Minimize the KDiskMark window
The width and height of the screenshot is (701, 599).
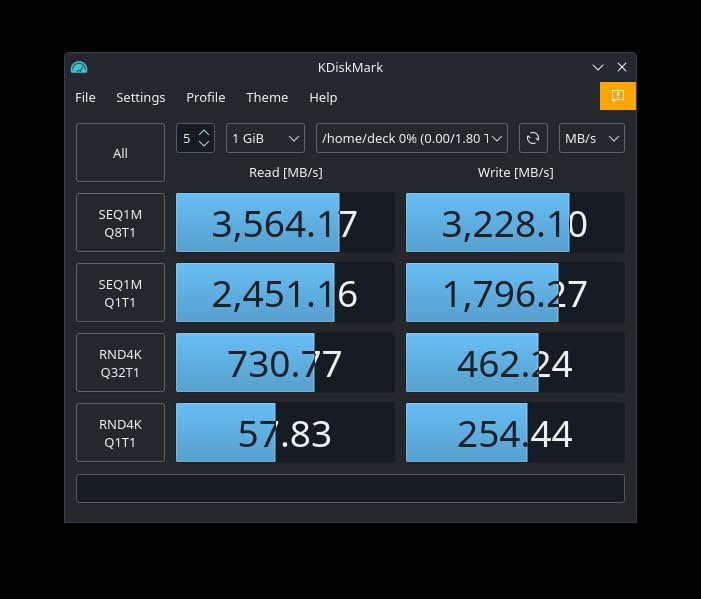pyautogui.click(x=598, y=67)
